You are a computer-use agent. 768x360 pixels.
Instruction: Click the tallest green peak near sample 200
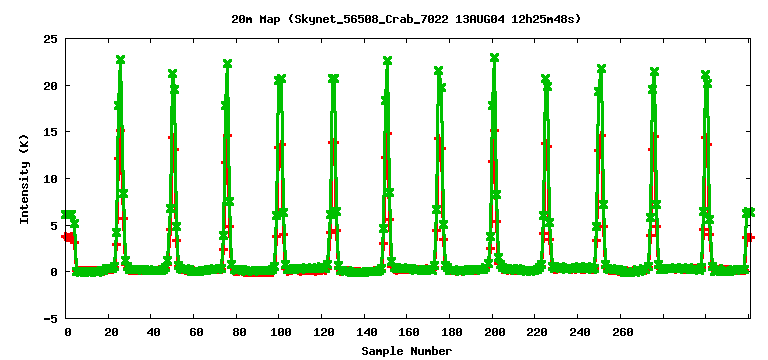pyautogui.click(x=494, y=58)
